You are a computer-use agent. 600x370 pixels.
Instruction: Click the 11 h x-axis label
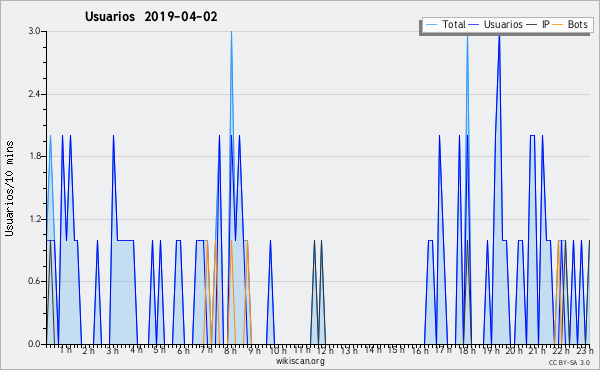click(302, 350)
